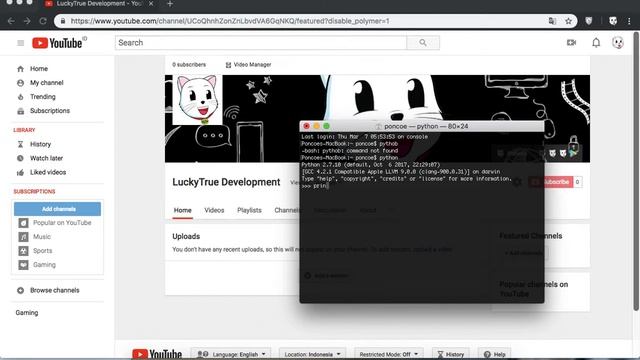Click the page vertical scrollbar

[x=636, y=171]
